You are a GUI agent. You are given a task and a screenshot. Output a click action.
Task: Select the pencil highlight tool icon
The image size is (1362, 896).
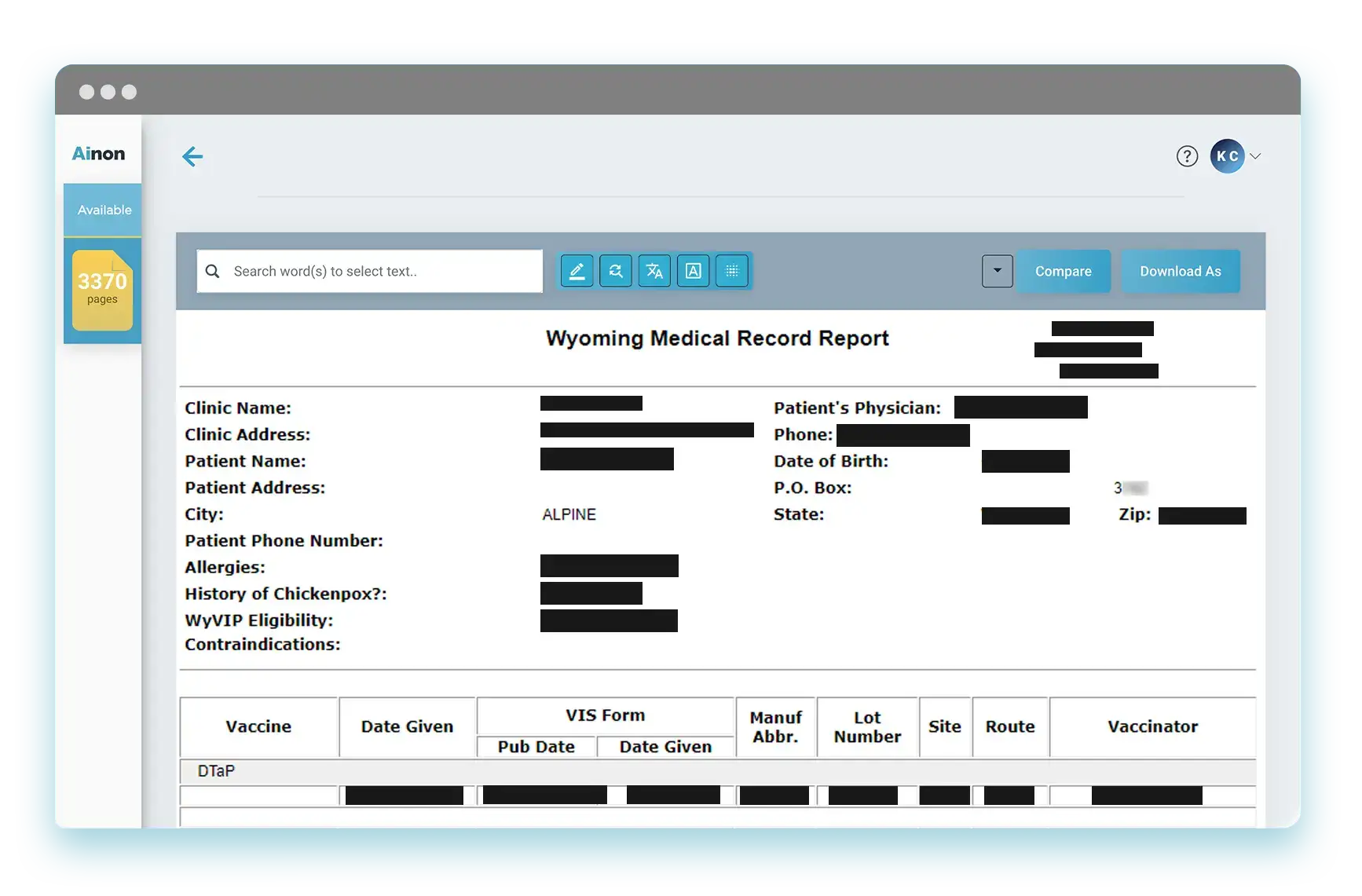pyautogui.click(x=577, y=272)
